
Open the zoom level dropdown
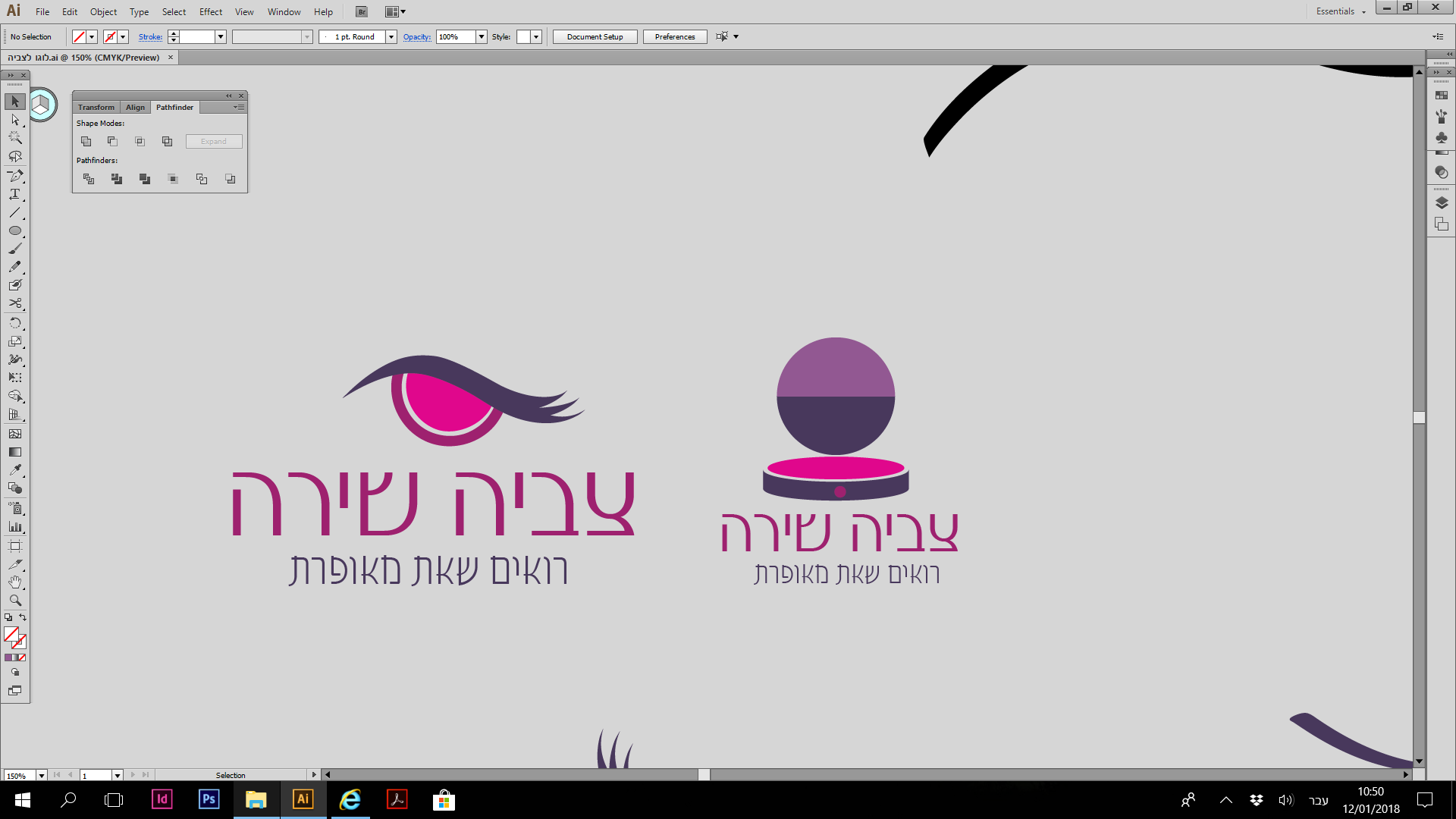coord(42,775)
